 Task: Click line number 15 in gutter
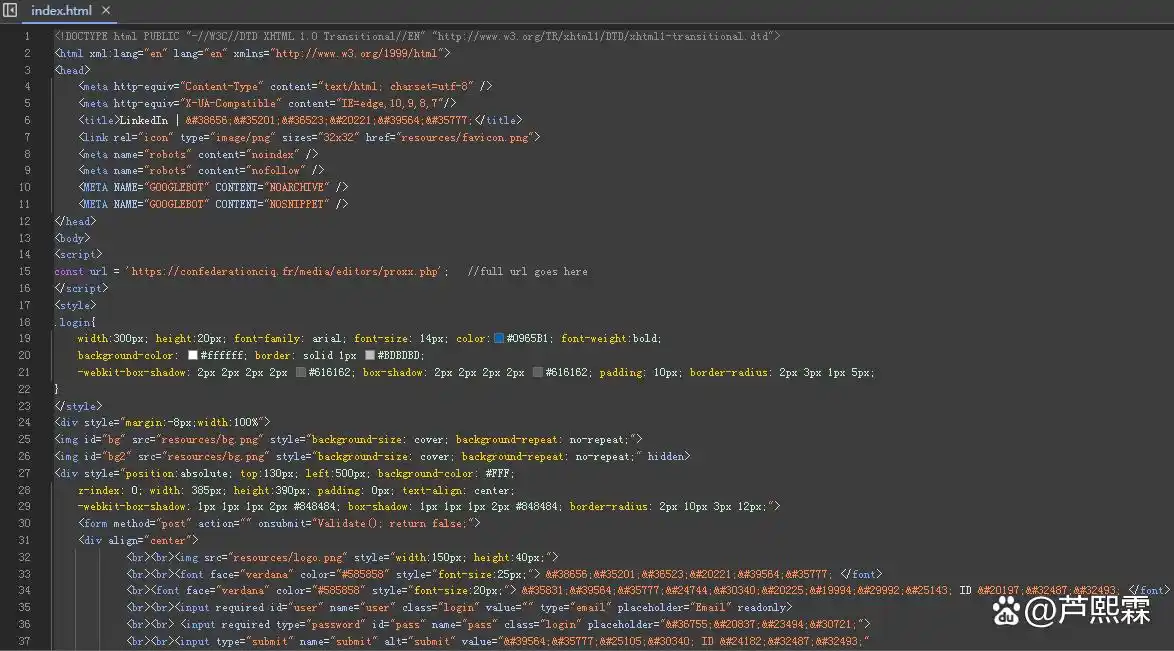25,271
